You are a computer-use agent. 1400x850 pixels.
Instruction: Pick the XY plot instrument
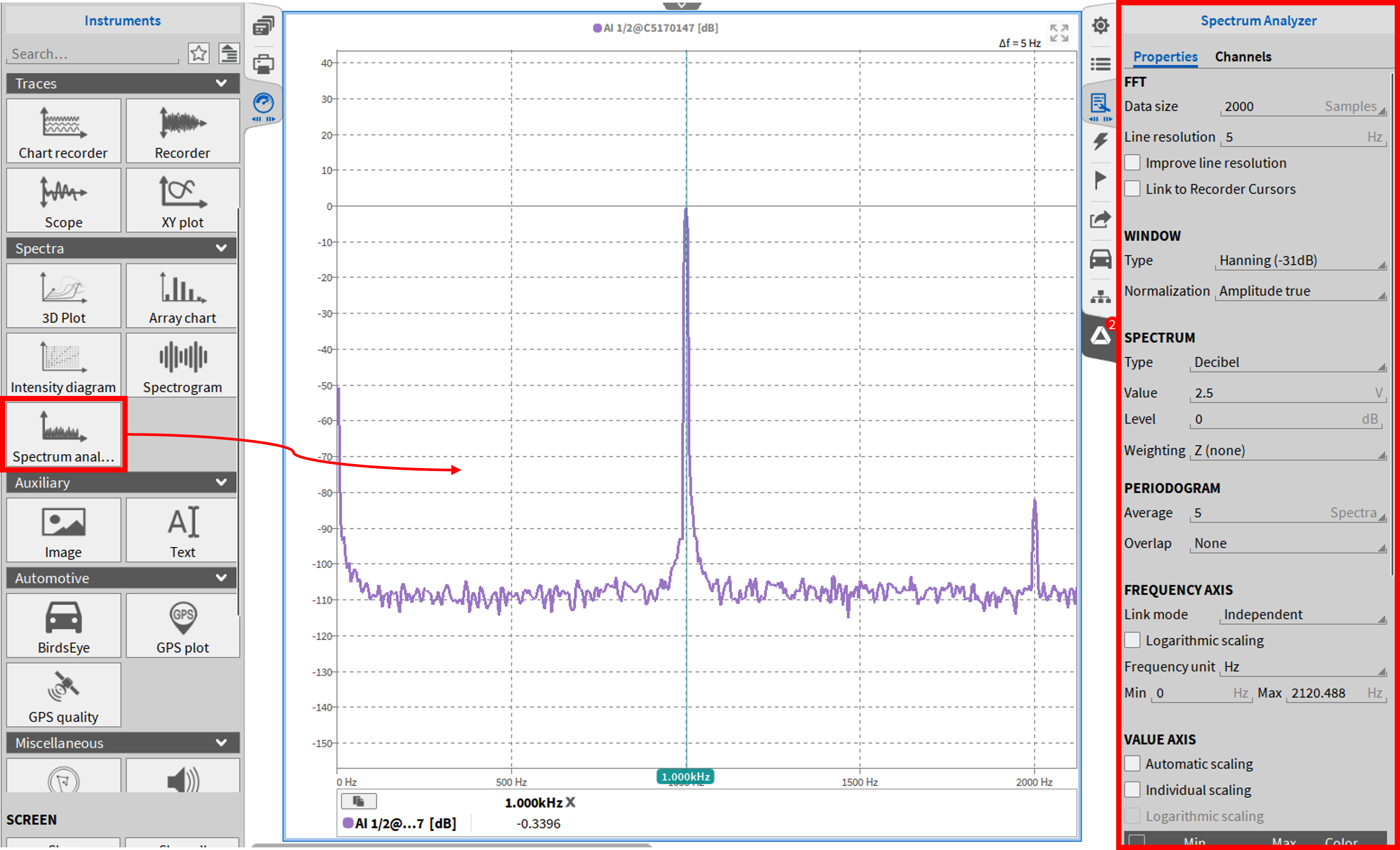click(x=182, y=200)
